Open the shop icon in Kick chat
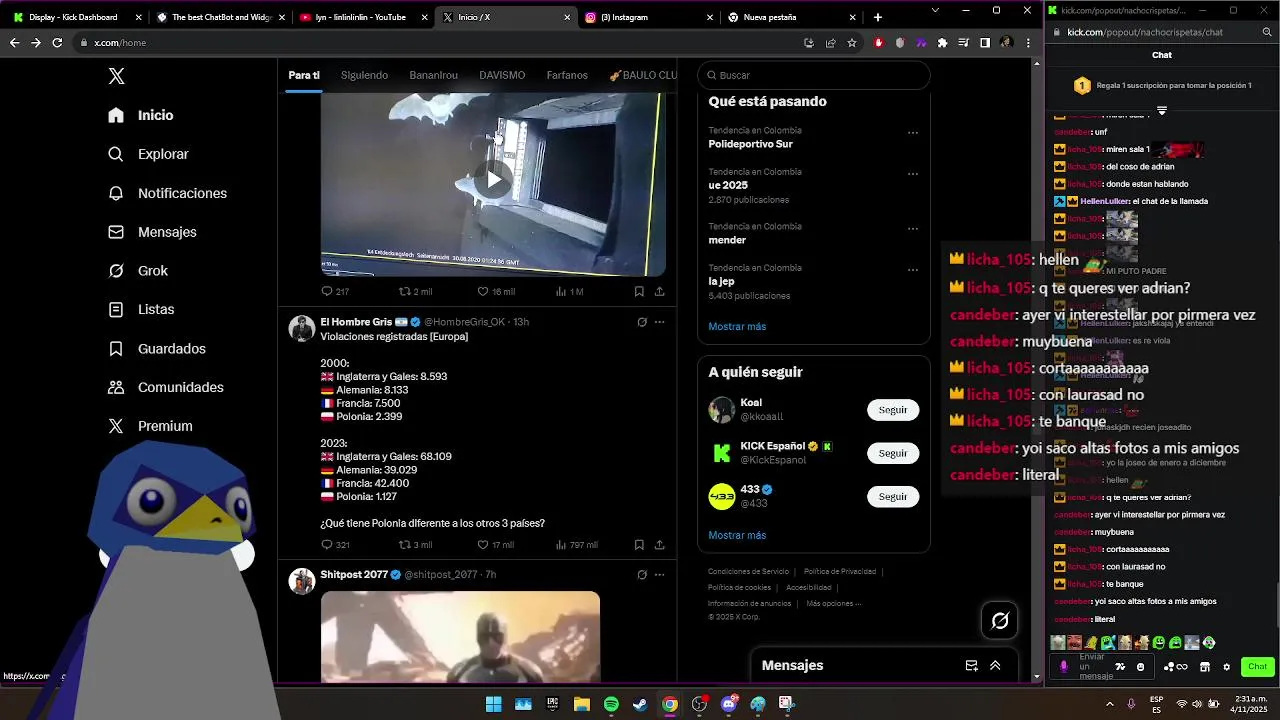The width and height of the screenshot is (1280, 720). [x=1205, y=667]
